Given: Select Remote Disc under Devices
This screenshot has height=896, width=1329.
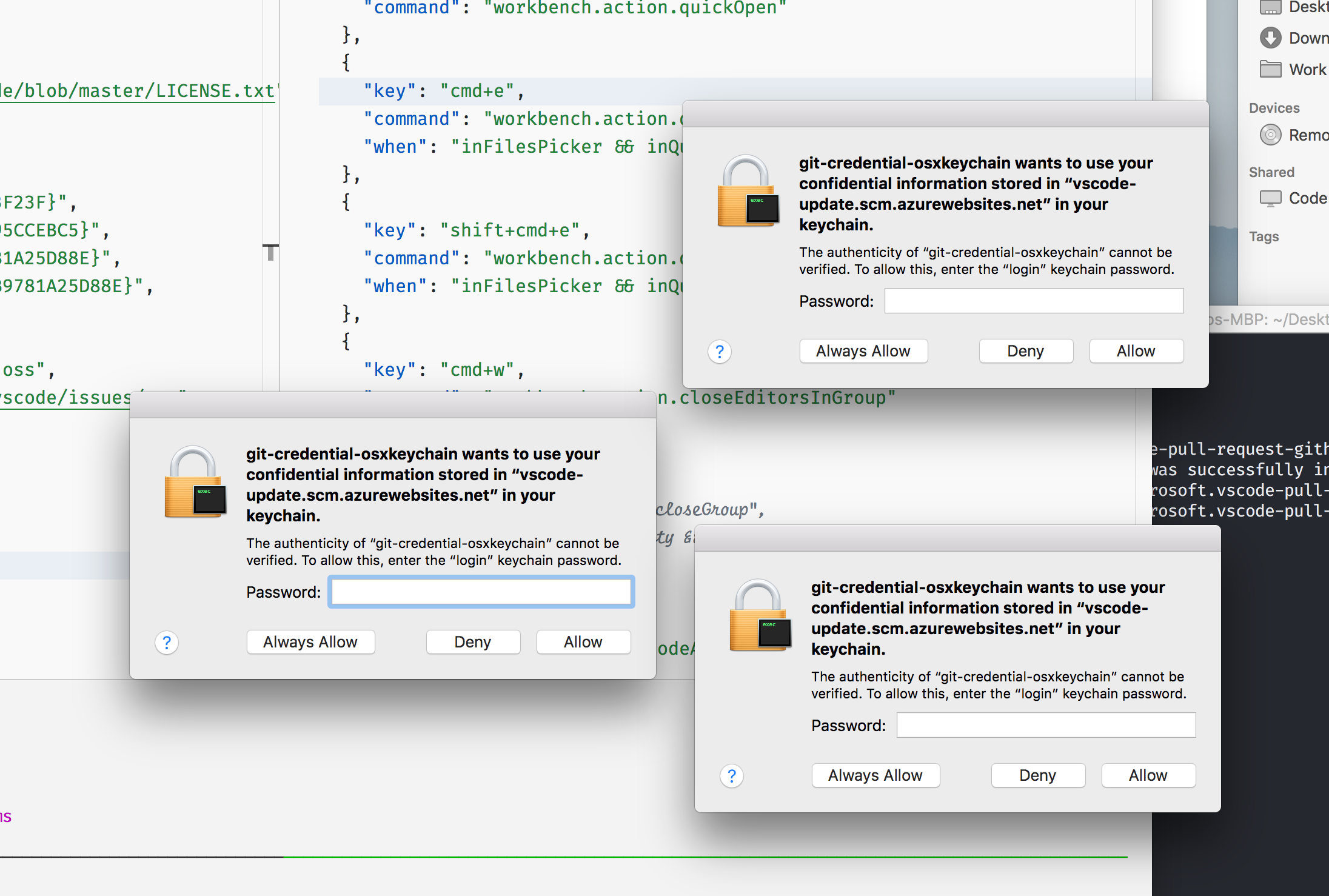Looking at the screenshot, I should 1304,135.
